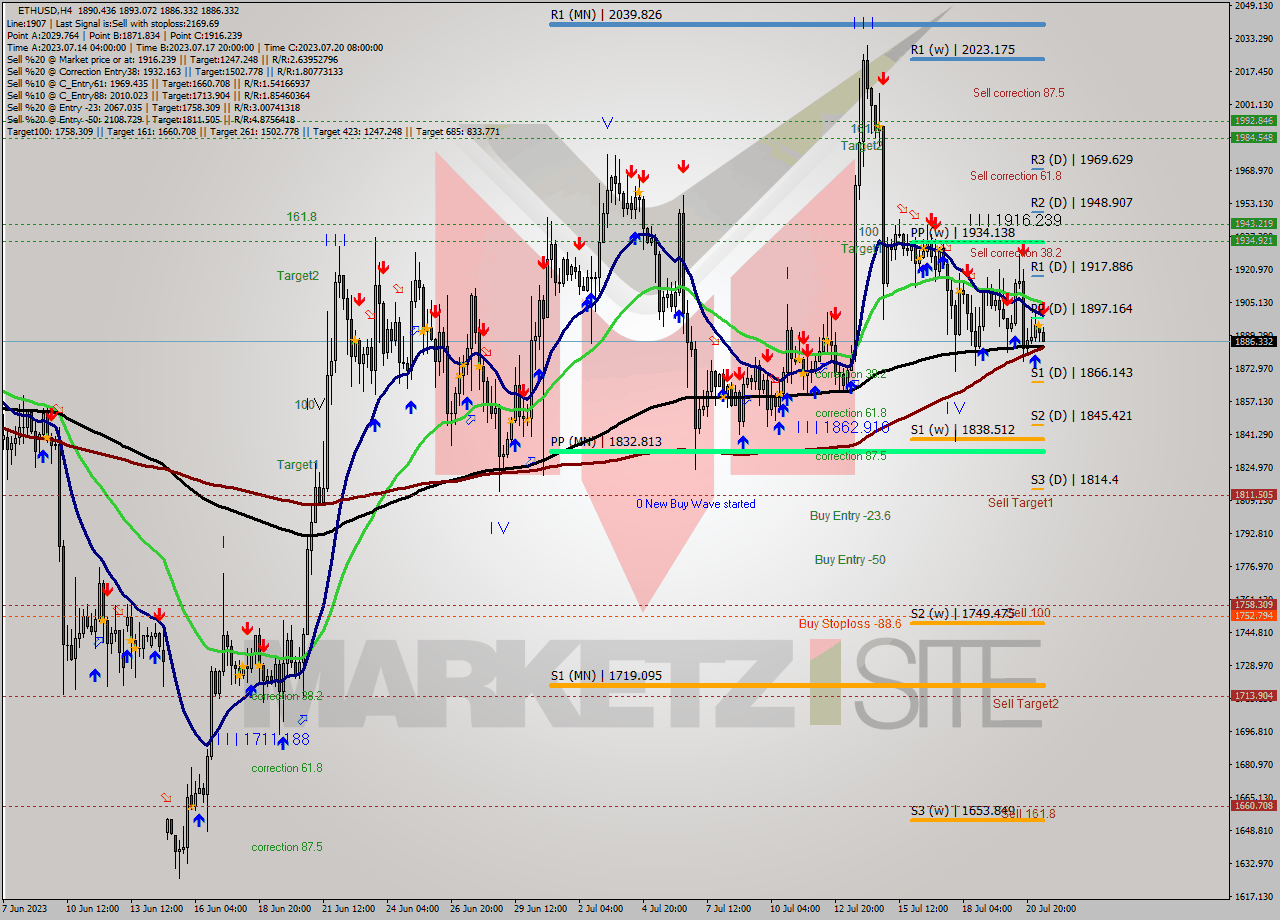Screen dimensions: 1280x920
Task: Click the 1617.100 price axis value
Action: tap(1252, 897)
